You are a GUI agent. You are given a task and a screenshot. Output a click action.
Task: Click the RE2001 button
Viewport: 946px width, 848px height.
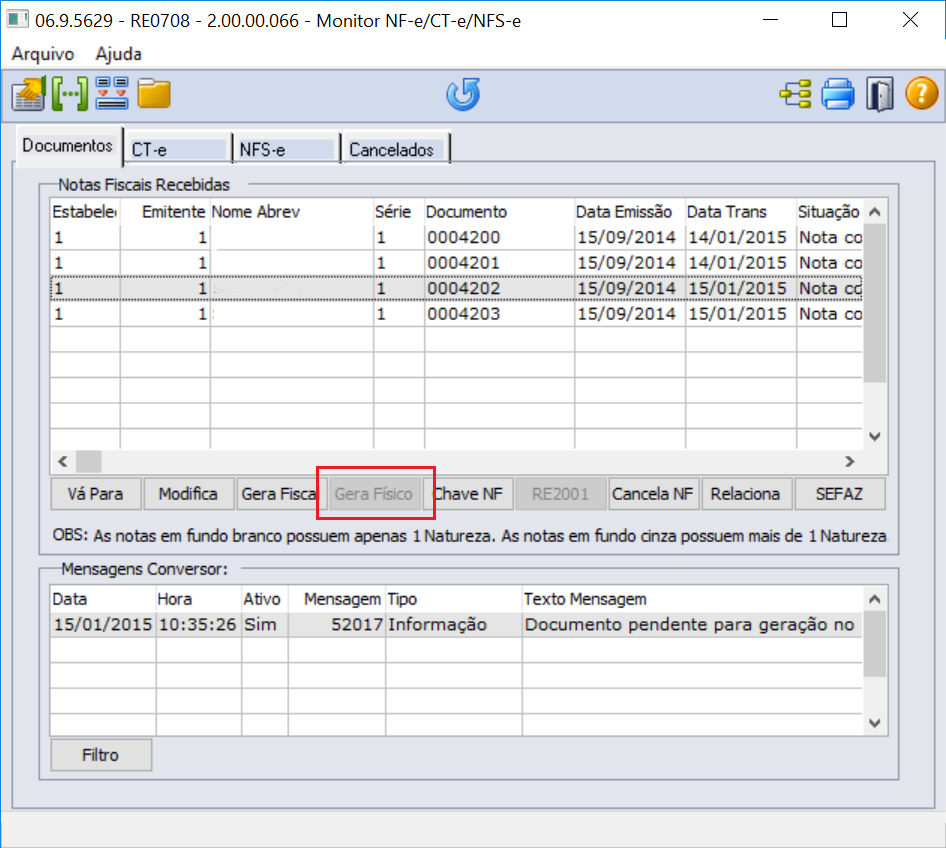(x=560, y=494)
